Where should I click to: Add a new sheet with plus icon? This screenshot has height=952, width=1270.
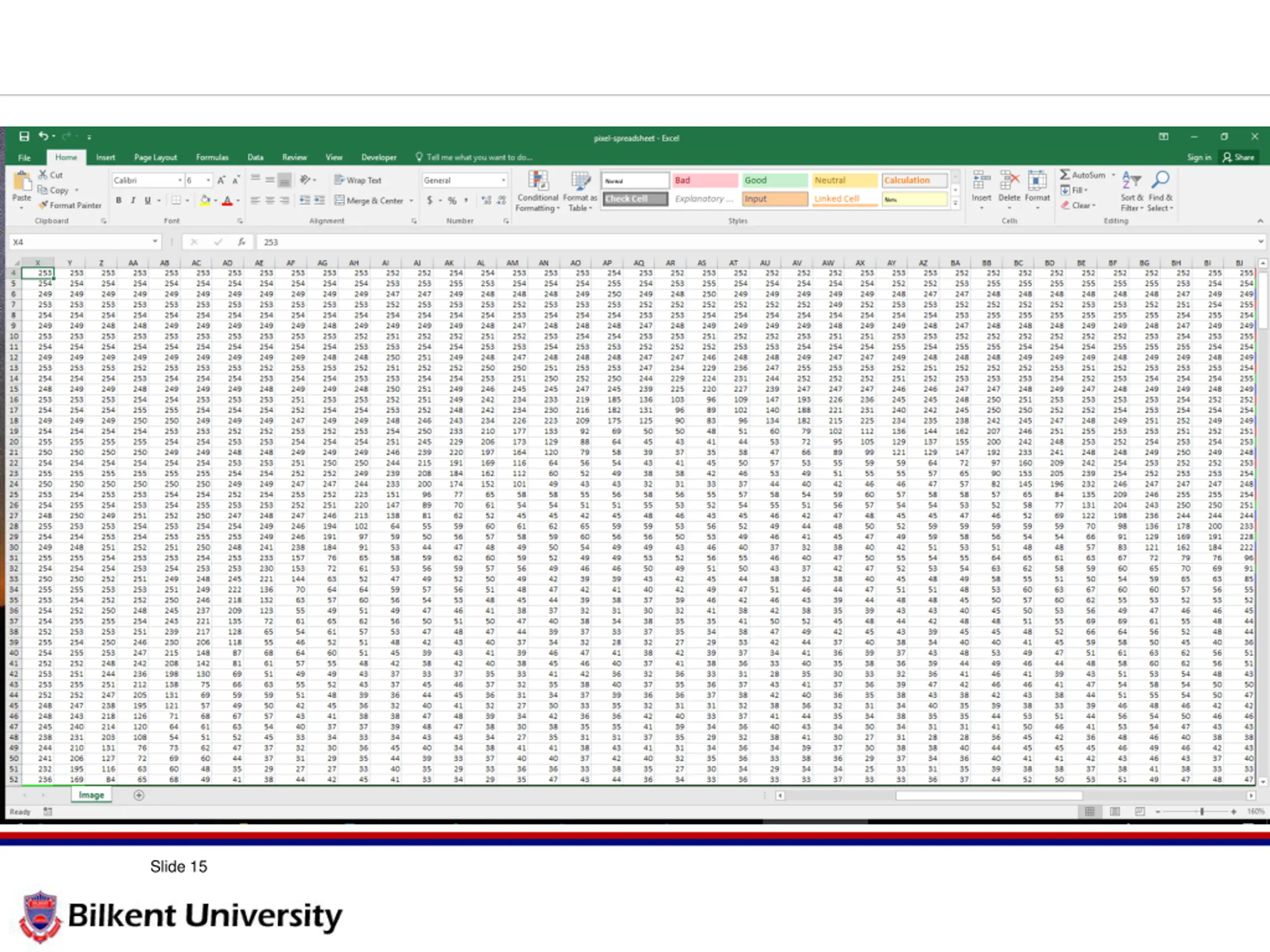pos(138,795)
